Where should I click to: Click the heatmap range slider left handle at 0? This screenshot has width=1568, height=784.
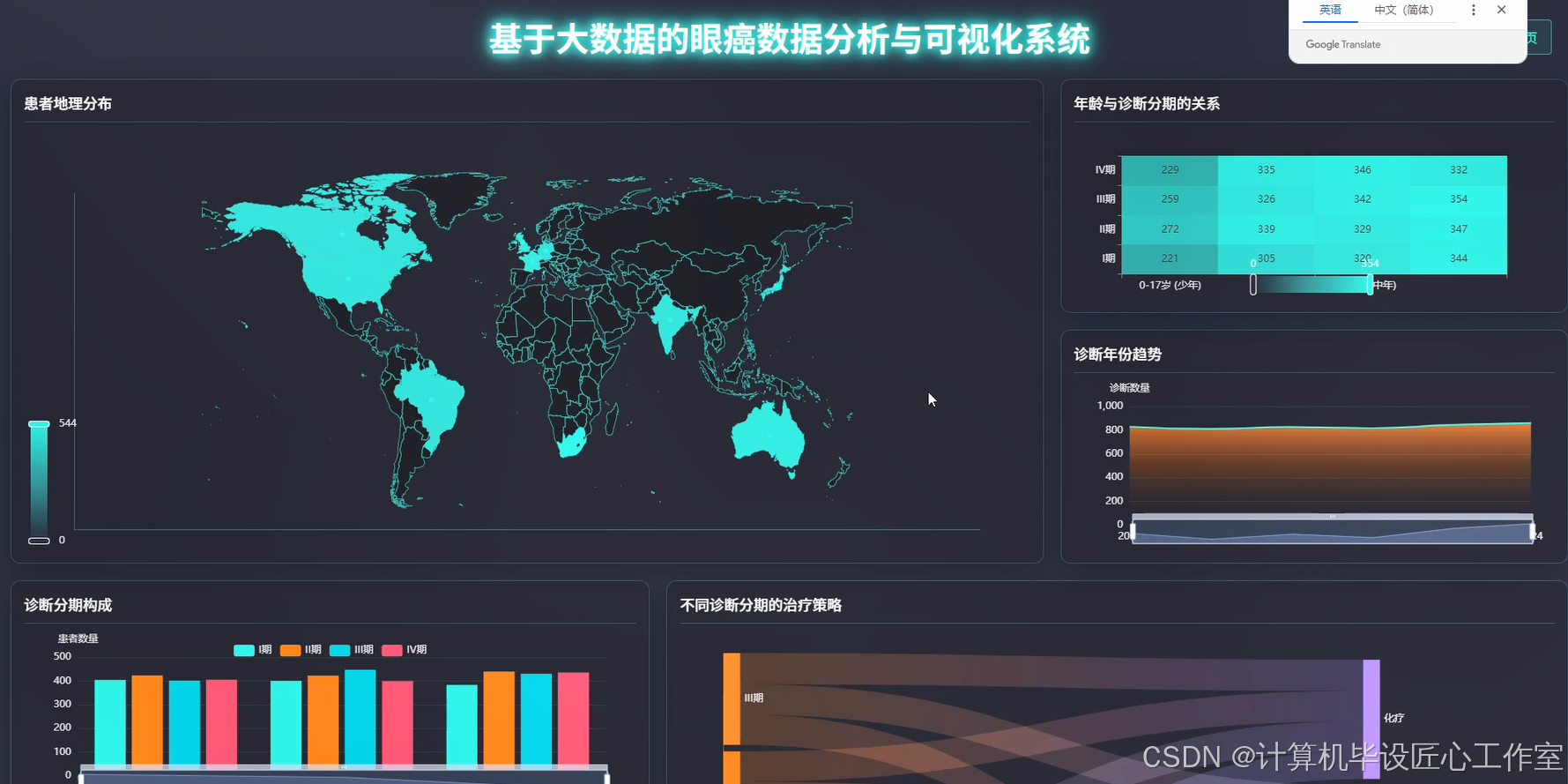point(1253,284)
